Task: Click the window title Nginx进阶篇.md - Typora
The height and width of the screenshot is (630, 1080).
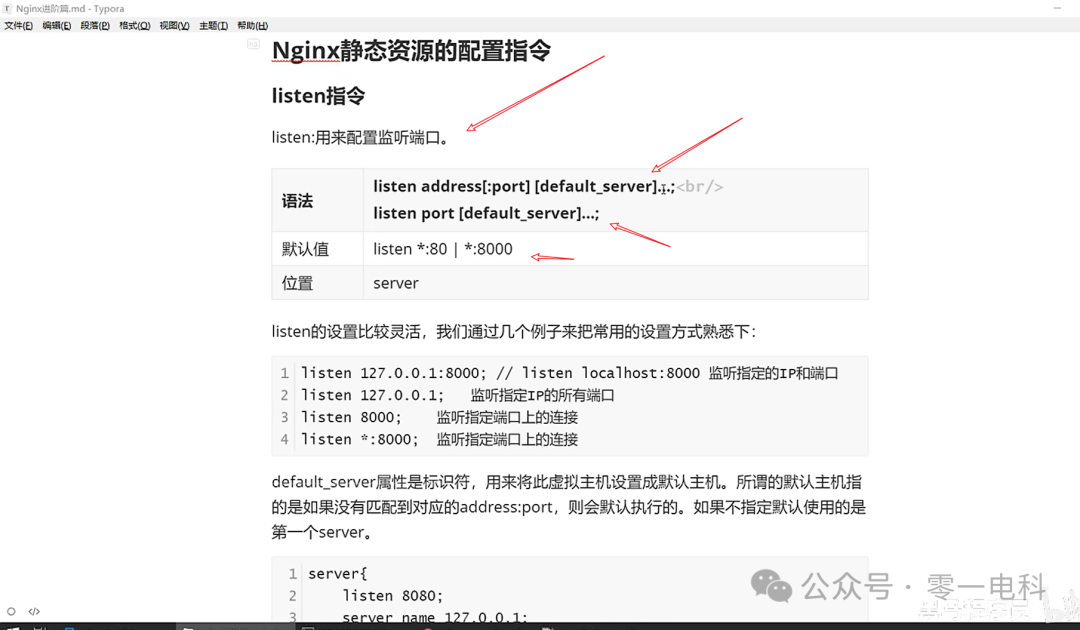Action: [x=70, y=8]
